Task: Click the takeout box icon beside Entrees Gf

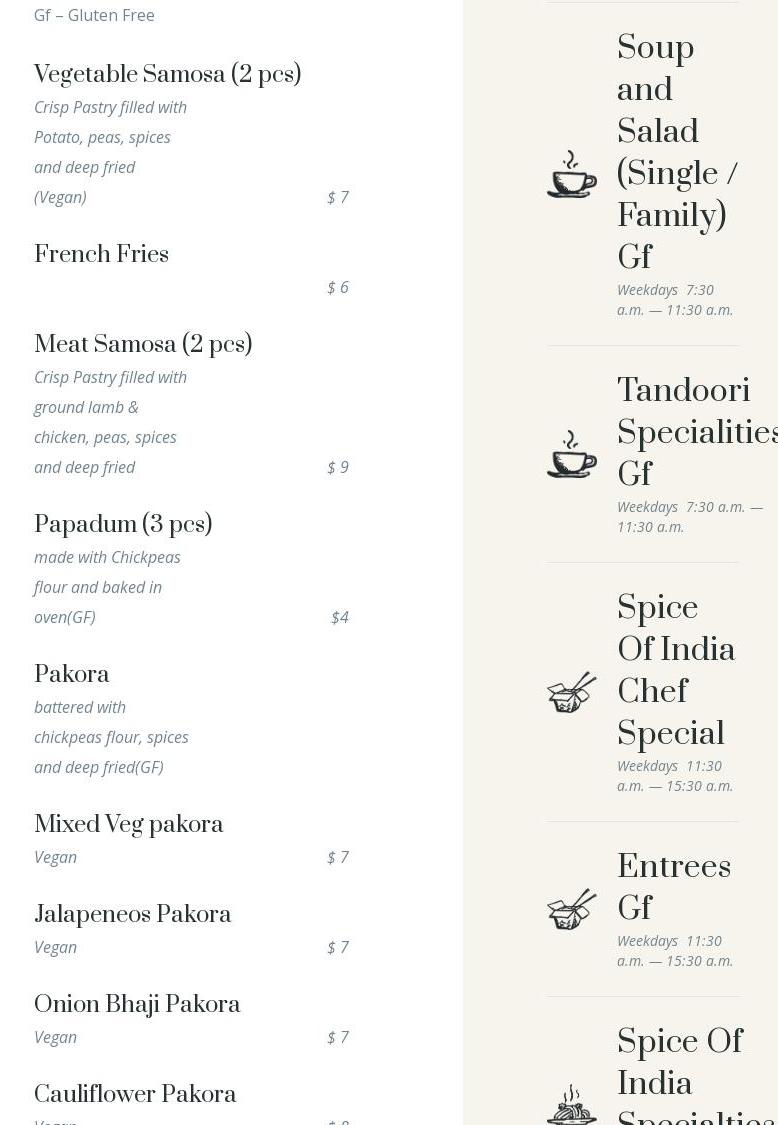Action: coord(571,910)
